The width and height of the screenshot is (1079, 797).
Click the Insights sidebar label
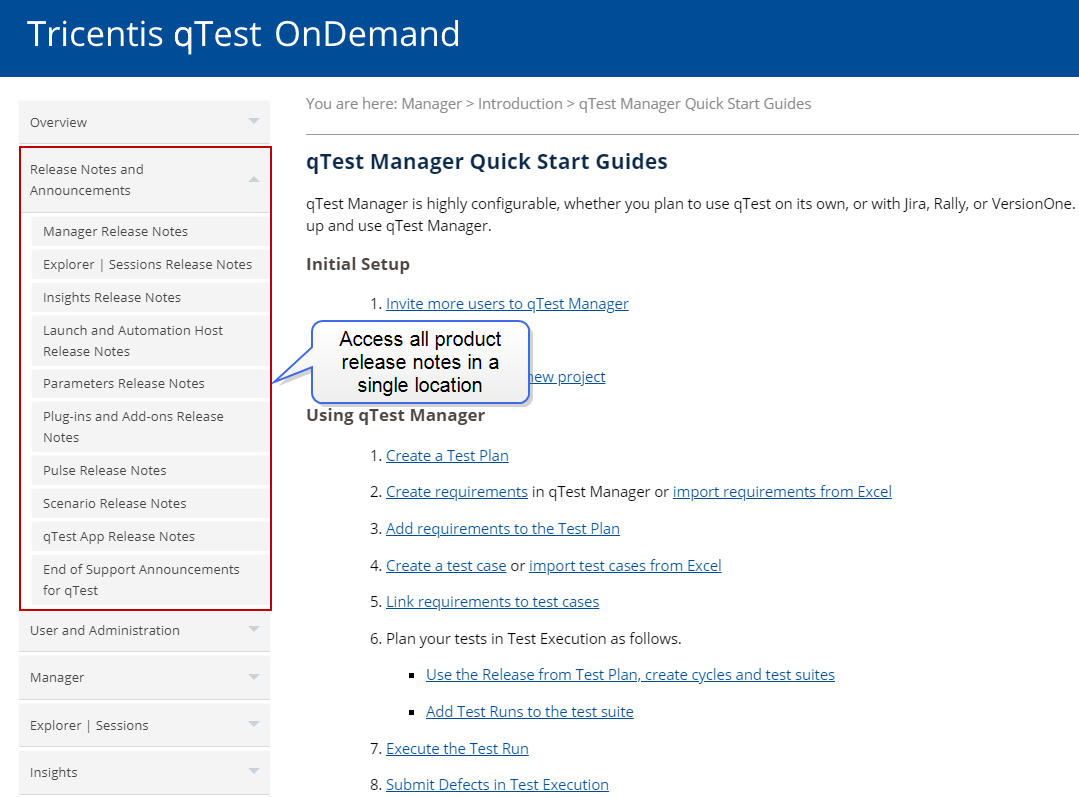tap(54, 773)
